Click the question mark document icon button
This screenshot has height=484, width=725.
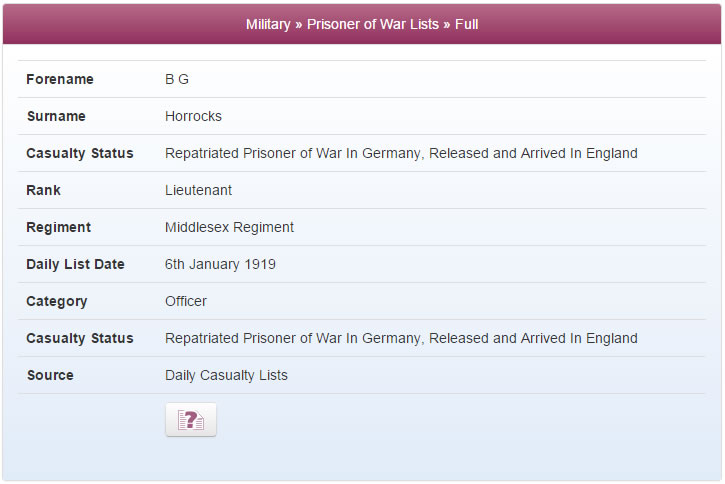coord(191,420)
